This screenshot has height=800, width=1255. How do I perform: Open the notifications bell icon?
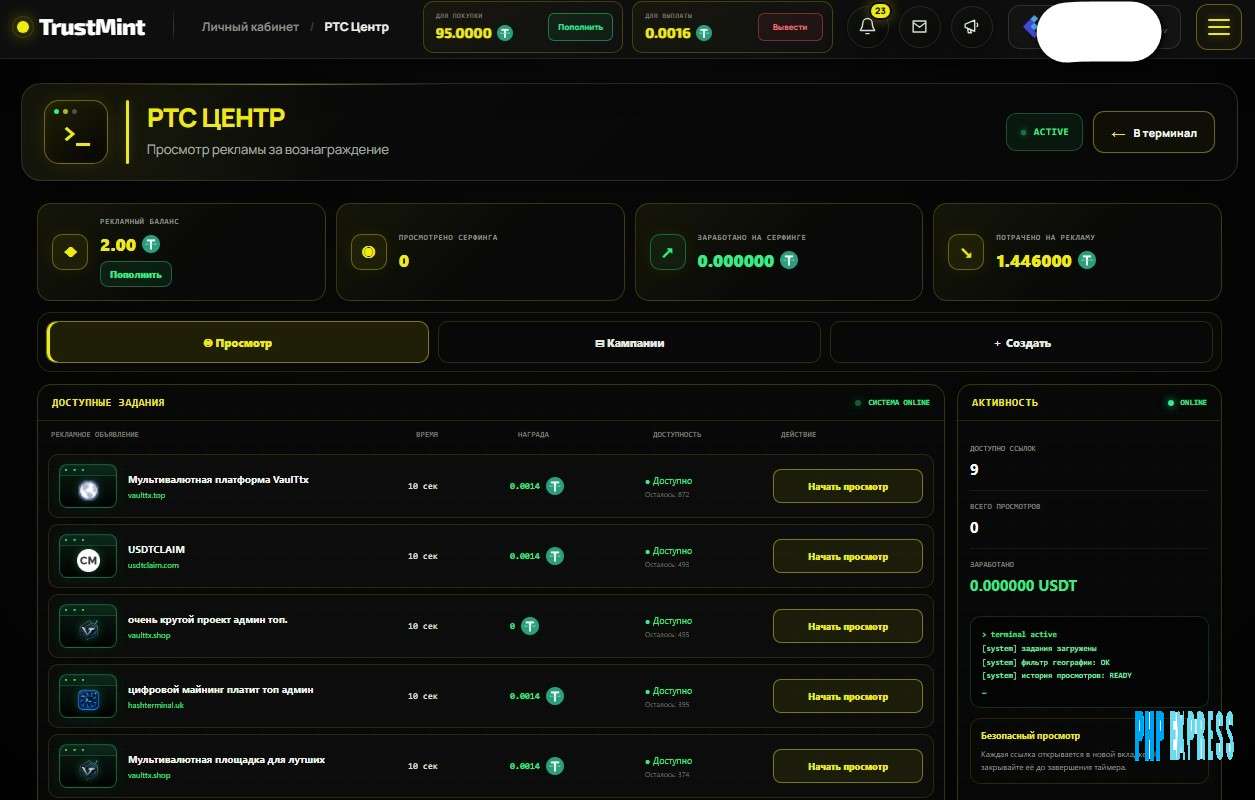click(x=867, y=27)
